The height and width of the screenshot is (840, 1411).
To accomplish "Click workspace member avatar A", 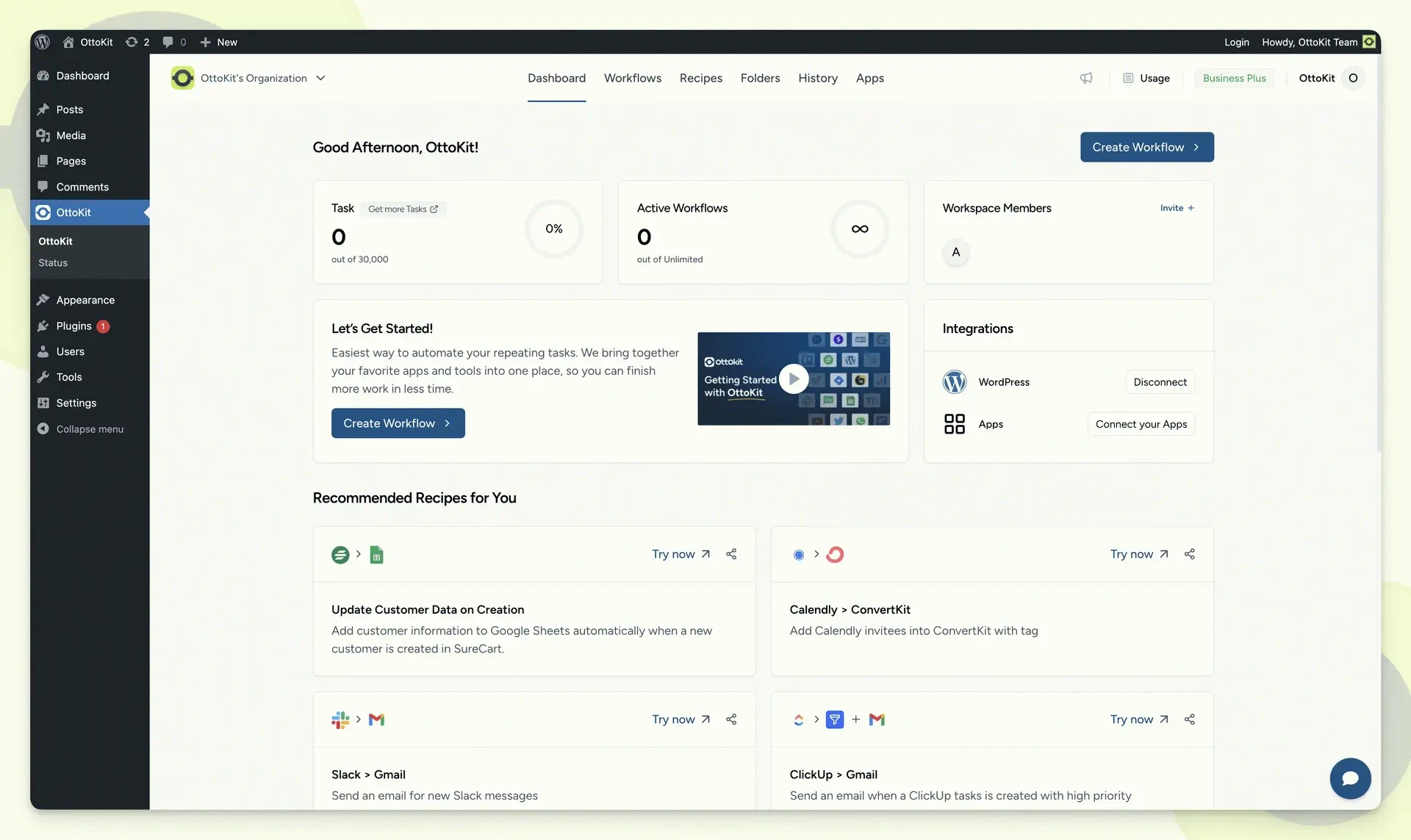I will click(955, 252).
